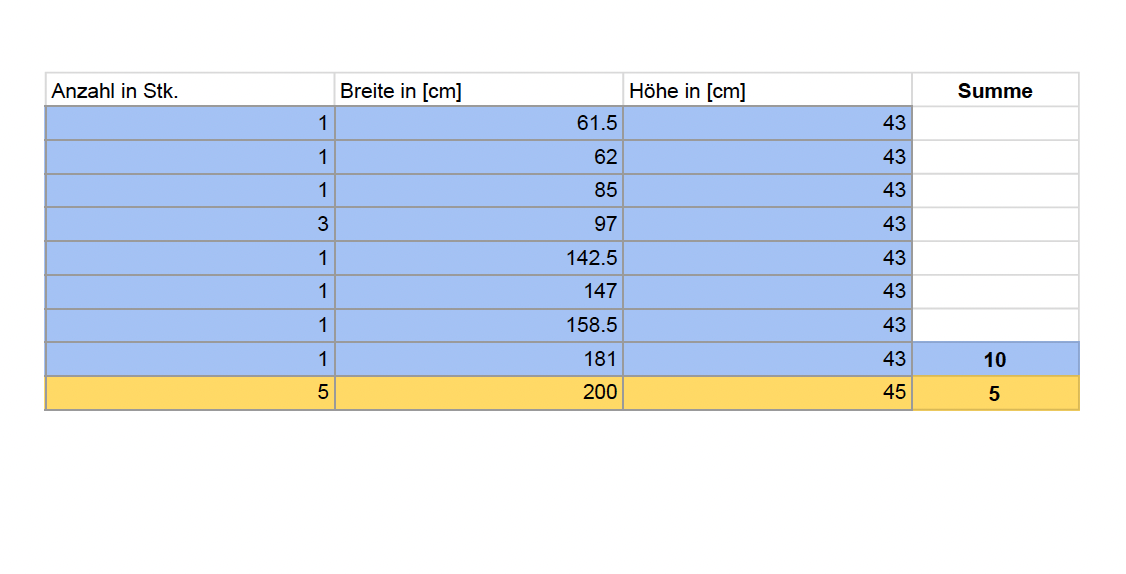
Task: Click the blue Summe cell showing 10
Action: pos(995,359)
